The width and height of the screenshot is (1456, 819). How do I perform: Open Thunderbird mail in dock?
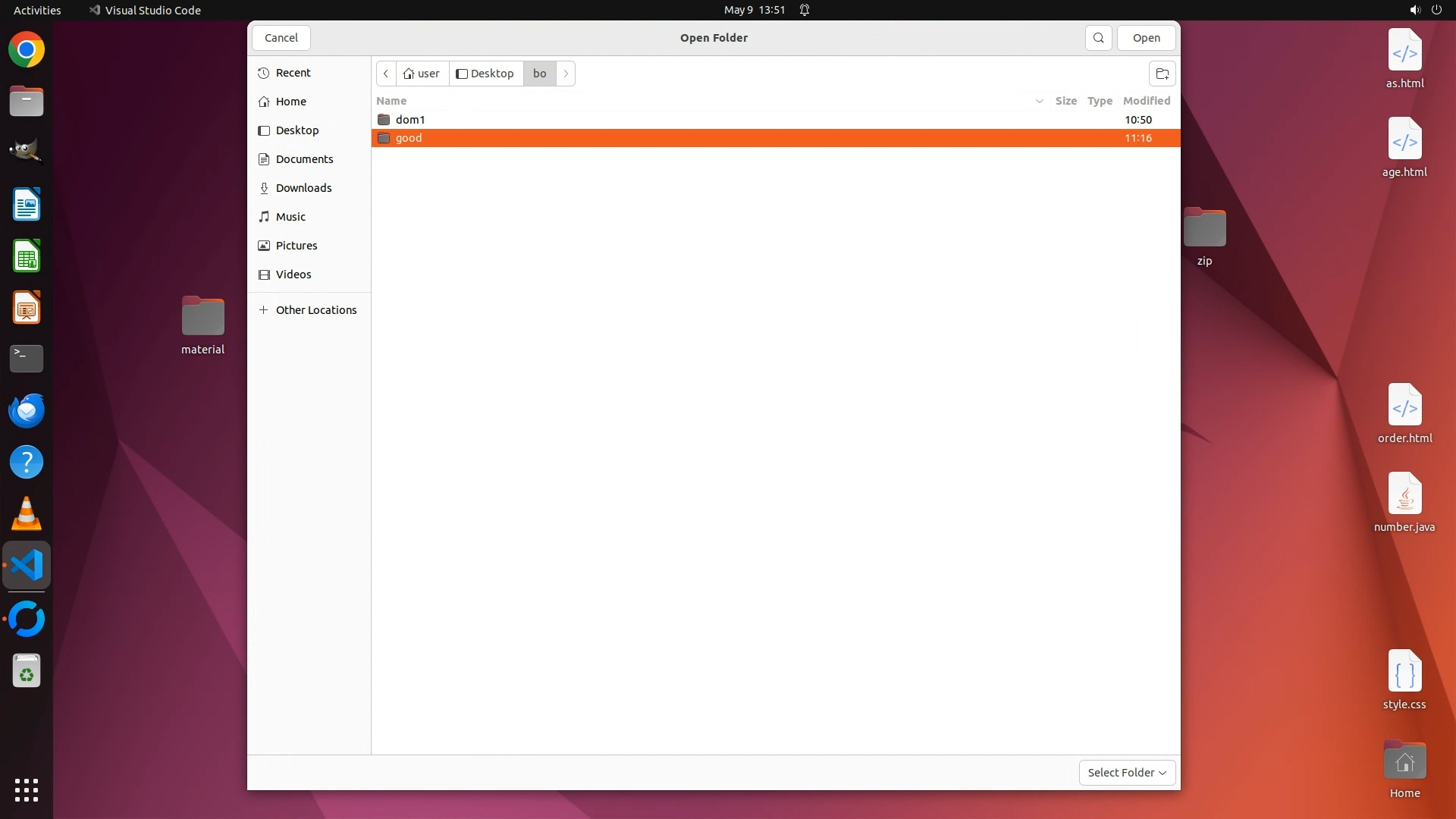point(27,410)
